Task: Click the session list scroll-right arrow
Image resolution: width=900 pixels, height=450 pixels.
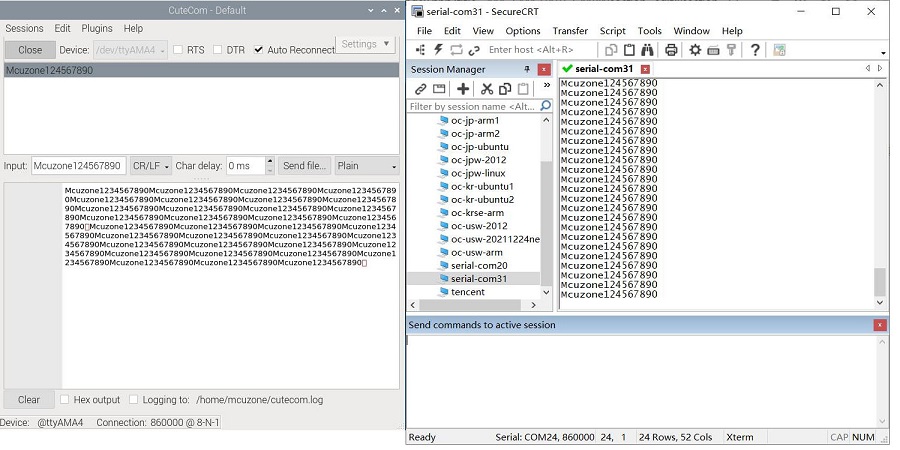Action: click(x=533, y=305)
